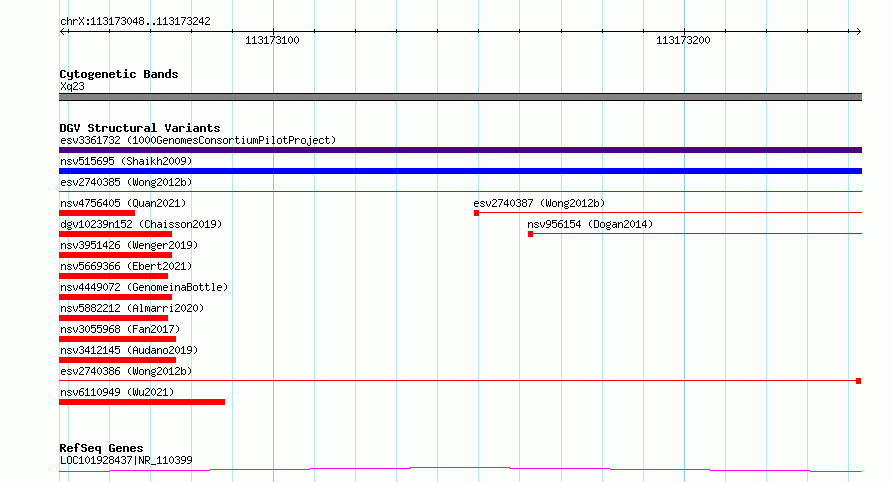890x482 pixels.
Task: Select the DGV Structural Variants track title
Action: (x=140, y=128)
